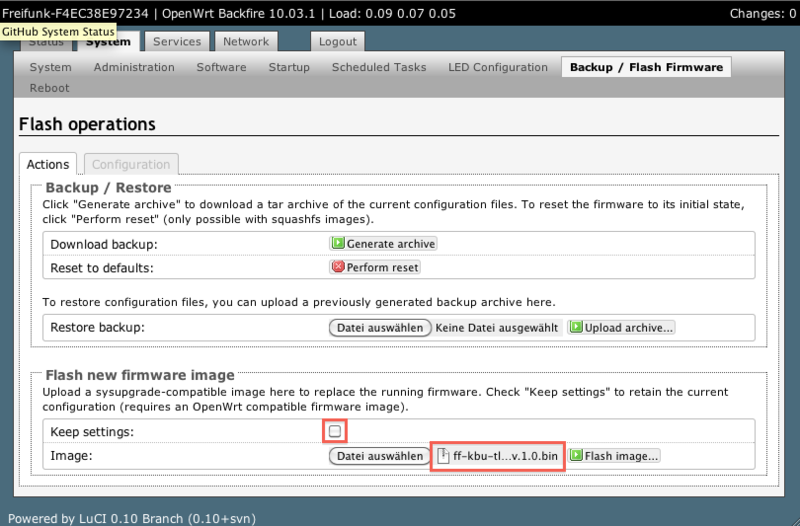800x526 pixels.
Task: Click the Reboot menu item
Action: tap(50, 87)
